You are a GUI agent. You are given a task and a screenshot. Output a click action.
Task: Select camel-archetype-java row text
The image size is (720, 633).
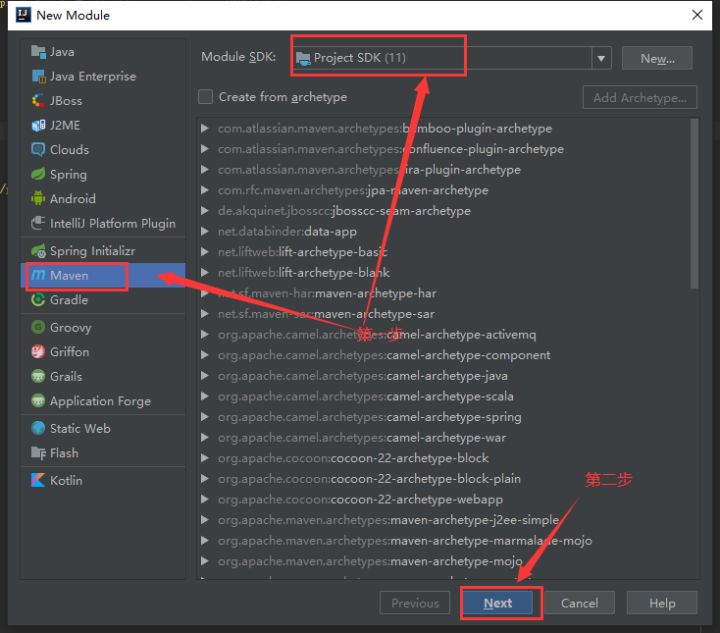pyautogui.click(x=363, y=375)
